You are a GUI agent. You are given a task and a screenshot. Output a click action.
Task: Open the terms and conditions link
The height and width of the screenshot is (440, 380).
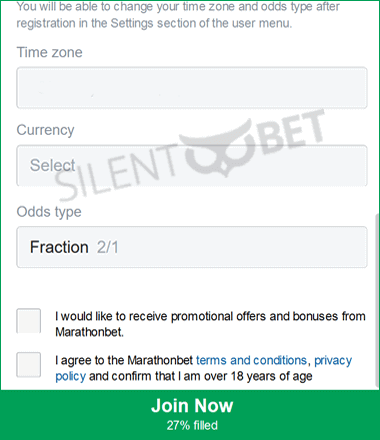pyautogui.click(x=251, y=360)
